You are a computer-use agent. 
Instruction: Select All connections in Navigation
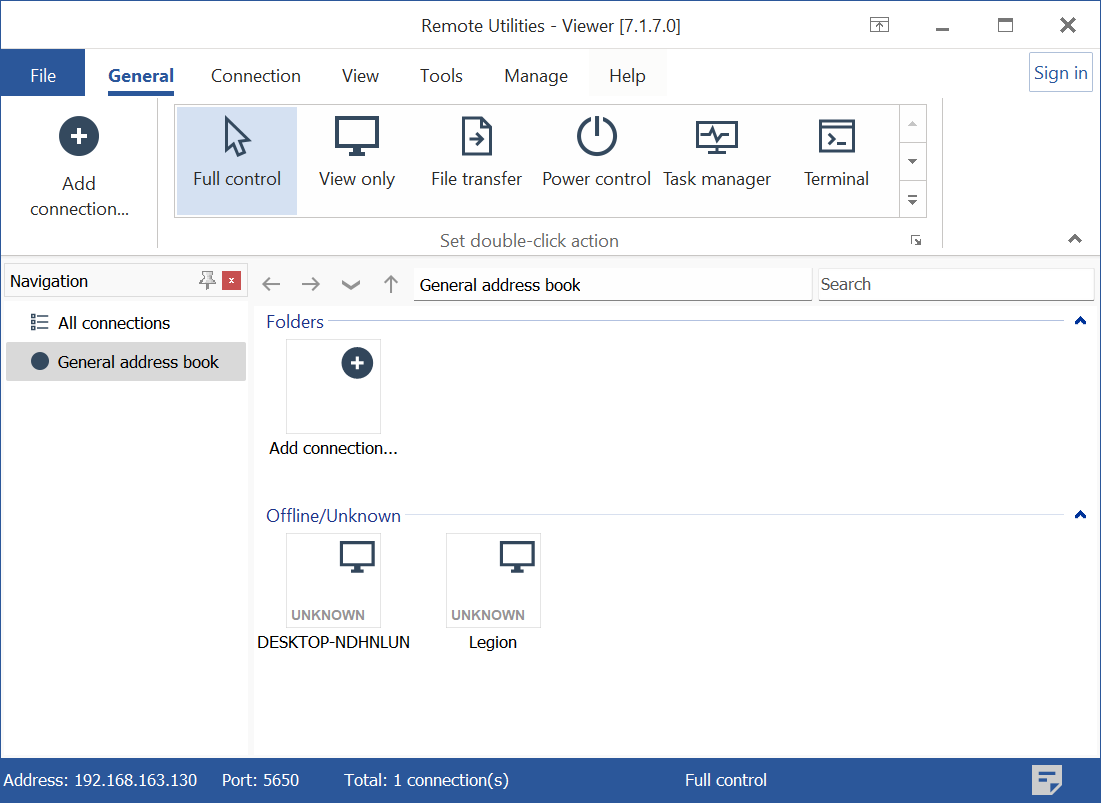[114, 323]
